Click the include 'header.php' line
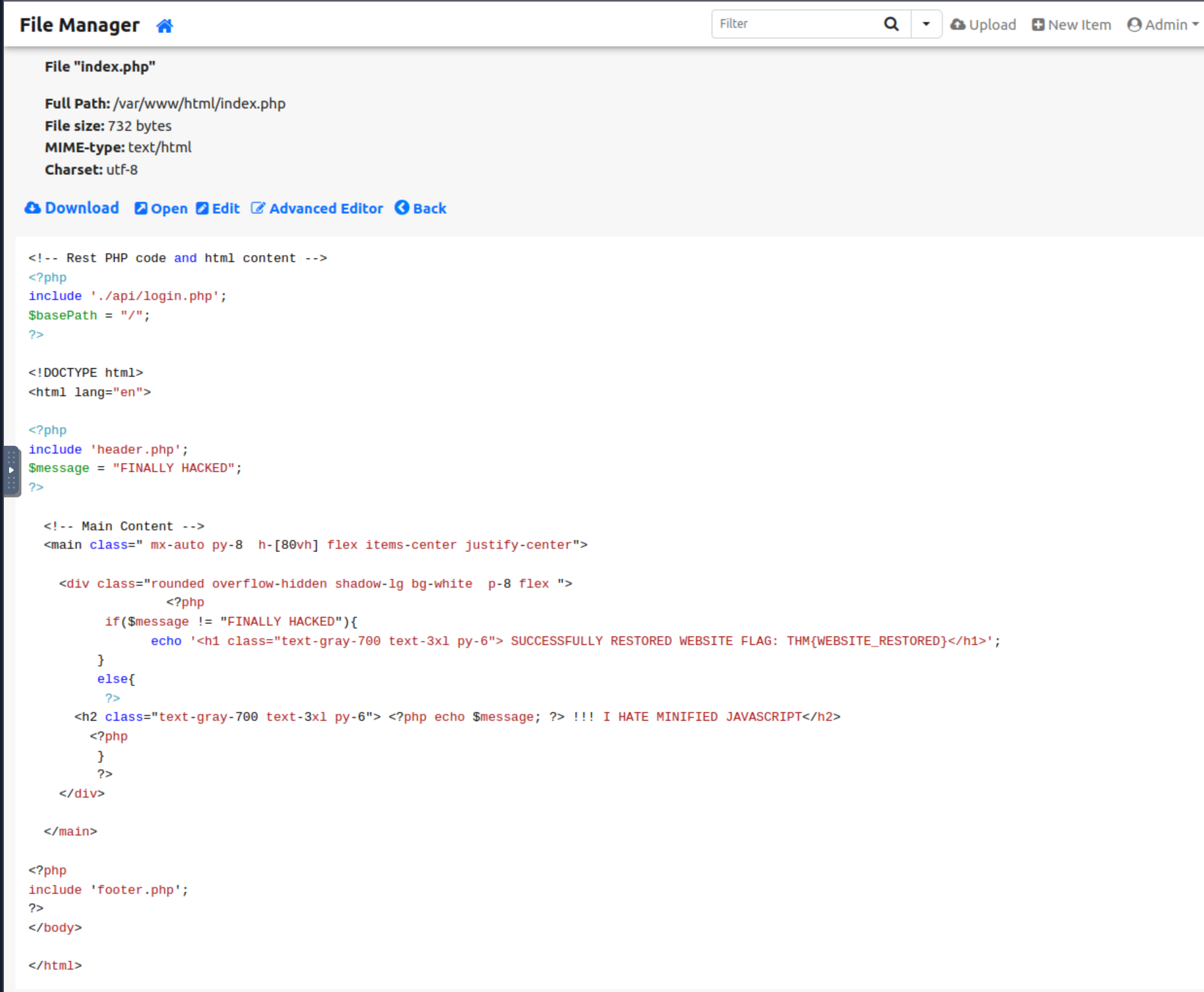 tap(108, 450)
